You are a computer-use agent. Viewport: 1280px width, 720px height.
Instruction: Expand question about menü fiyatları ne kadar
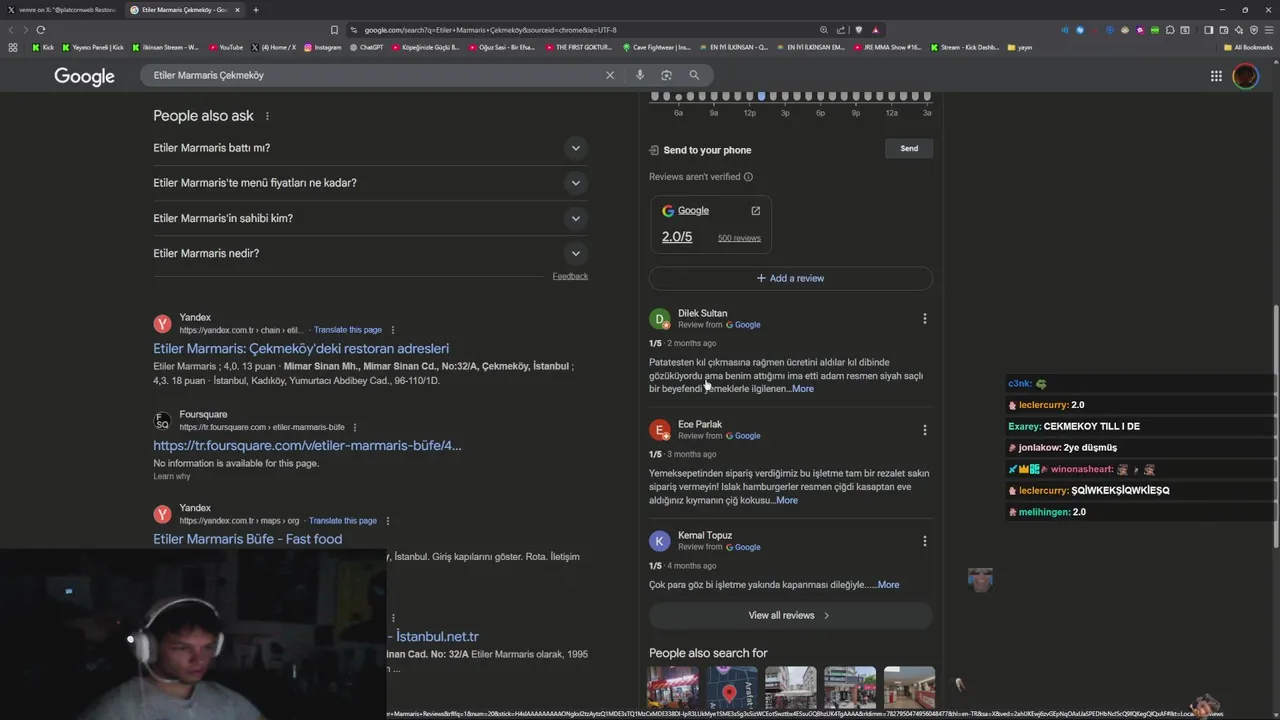click(x=370, y=183)
